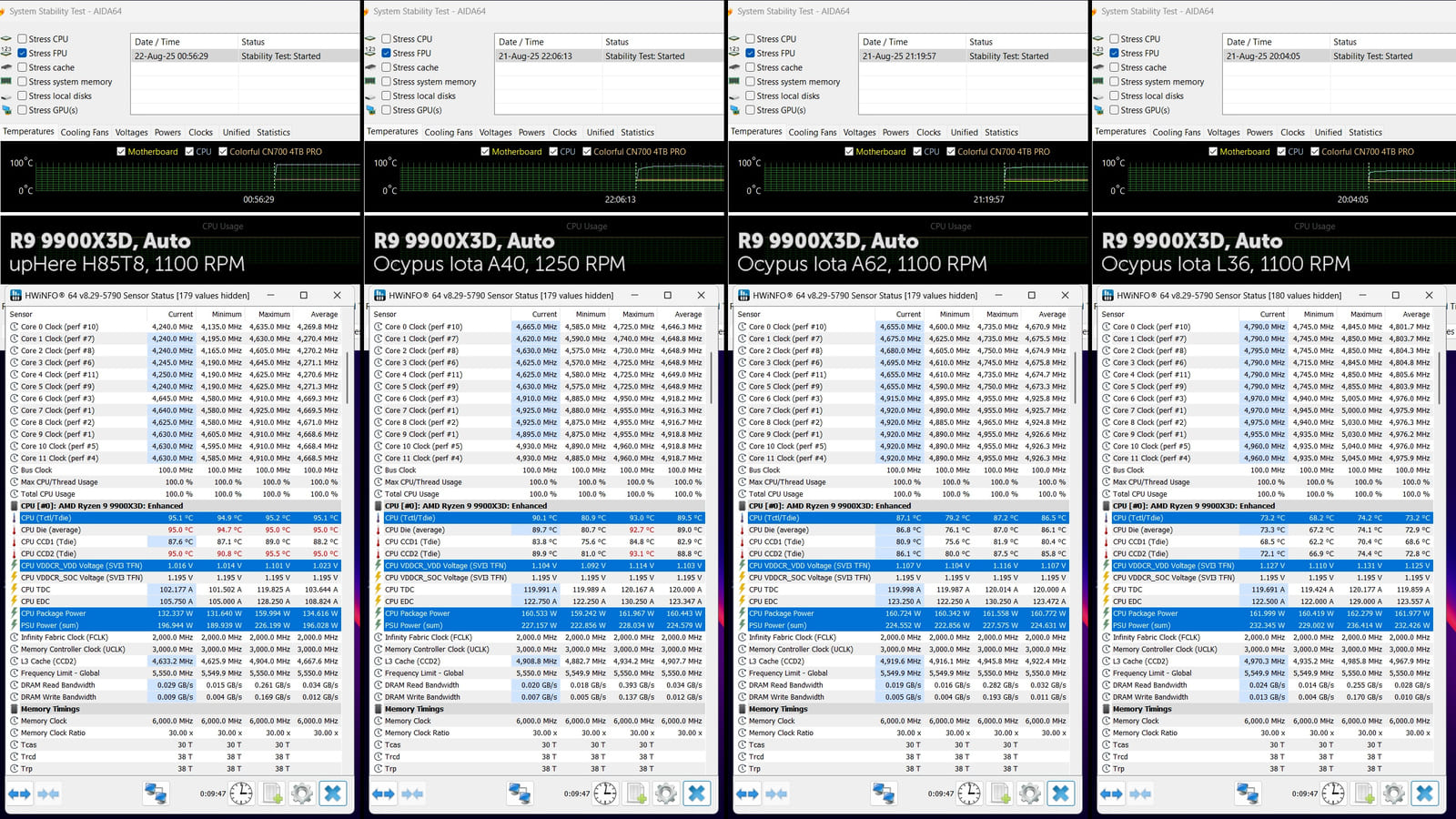Collapse CPU [#0] AMD Ryzen section in Iota A62 window
The image size is (1456, 819).
(743, 506)
